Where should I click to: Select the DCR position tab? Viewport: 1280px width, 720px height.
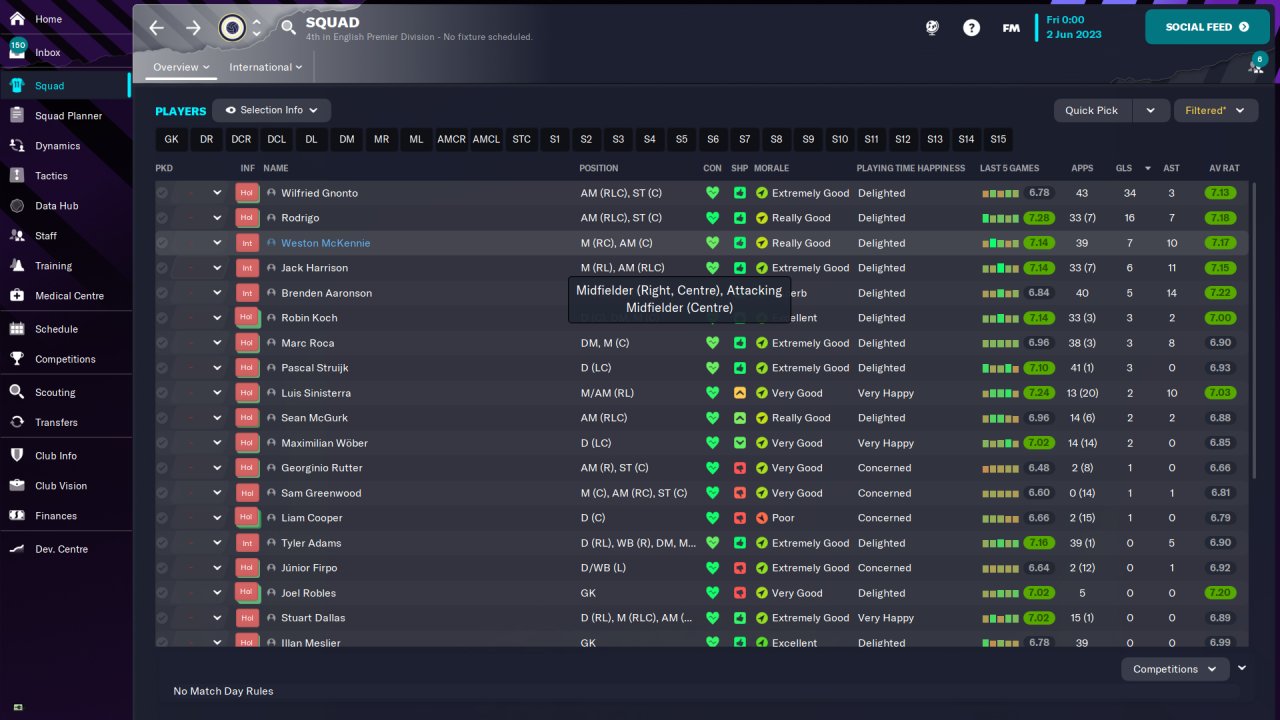[x=241, y=139]
